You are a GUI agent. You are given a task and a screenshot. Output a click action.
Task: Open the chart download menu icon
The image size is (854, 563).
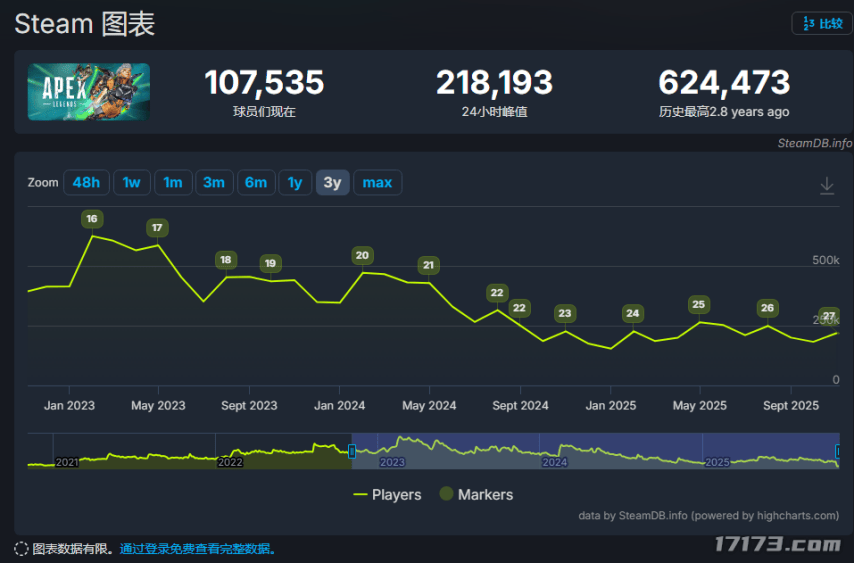click(827, 185)
